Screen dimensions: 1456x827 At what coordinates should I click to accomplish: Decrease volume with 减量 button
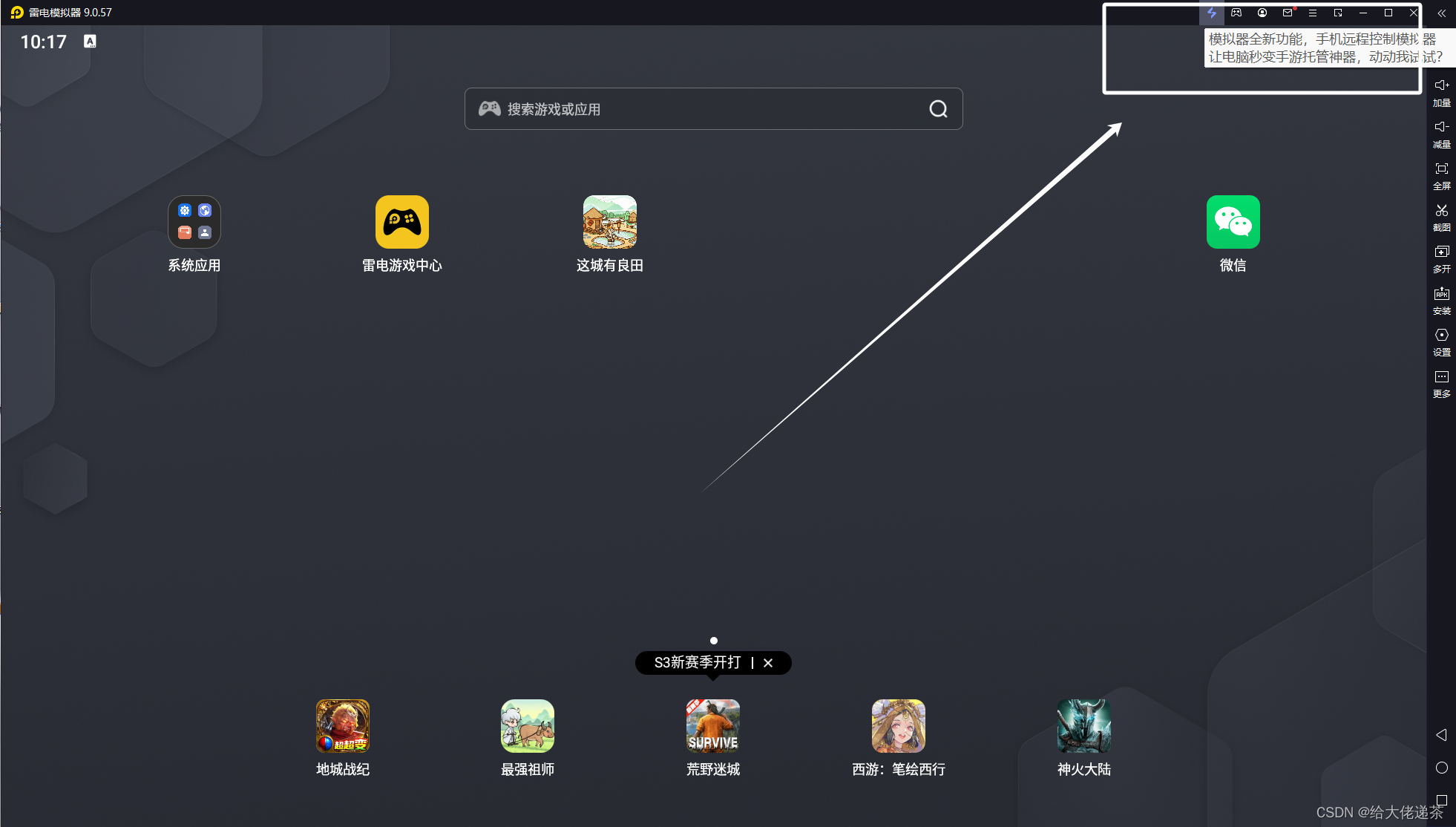[x=1441, y=134]
